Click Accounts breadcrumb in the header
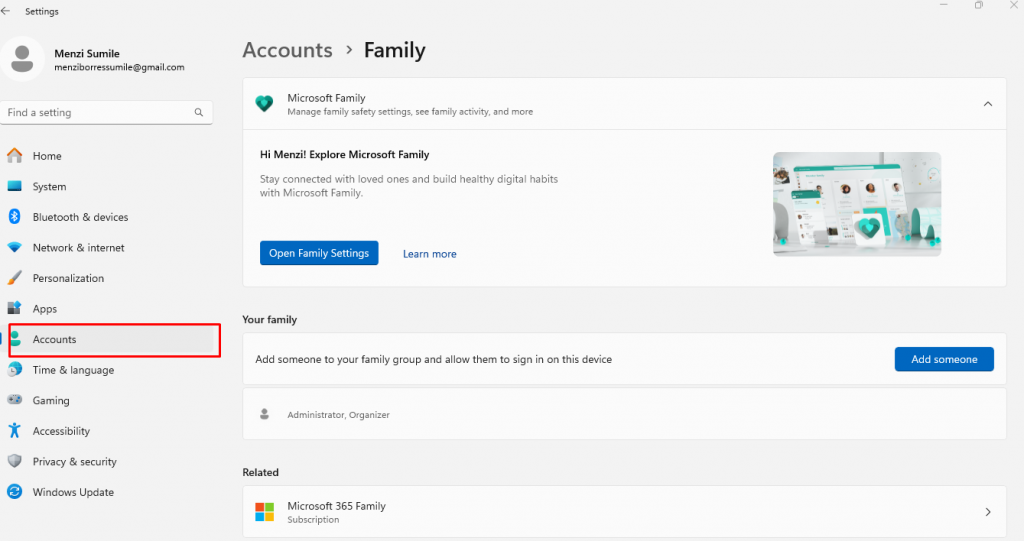Screen dimensions: 1024x541 pyautogui.click(x=287, y=50)
